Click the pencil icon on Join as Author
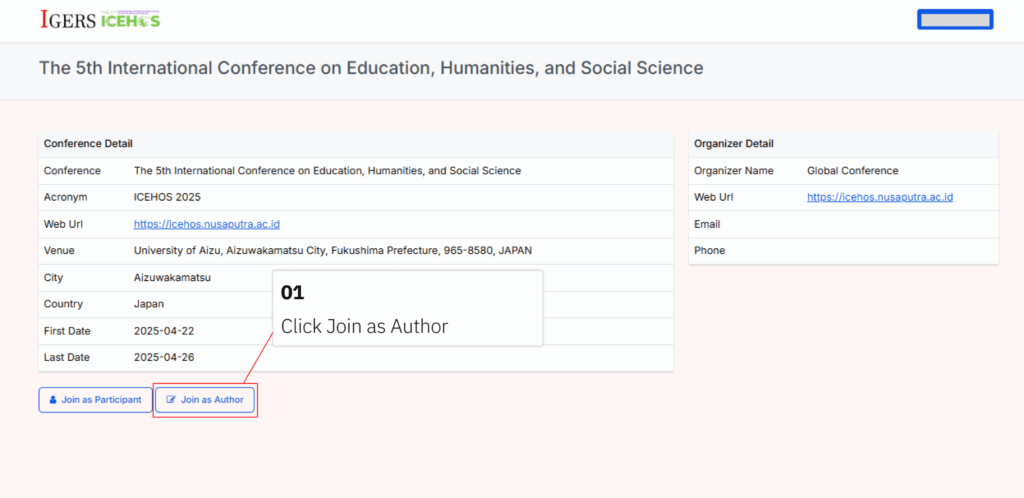1024x498 pixels. tap(171, 400)
